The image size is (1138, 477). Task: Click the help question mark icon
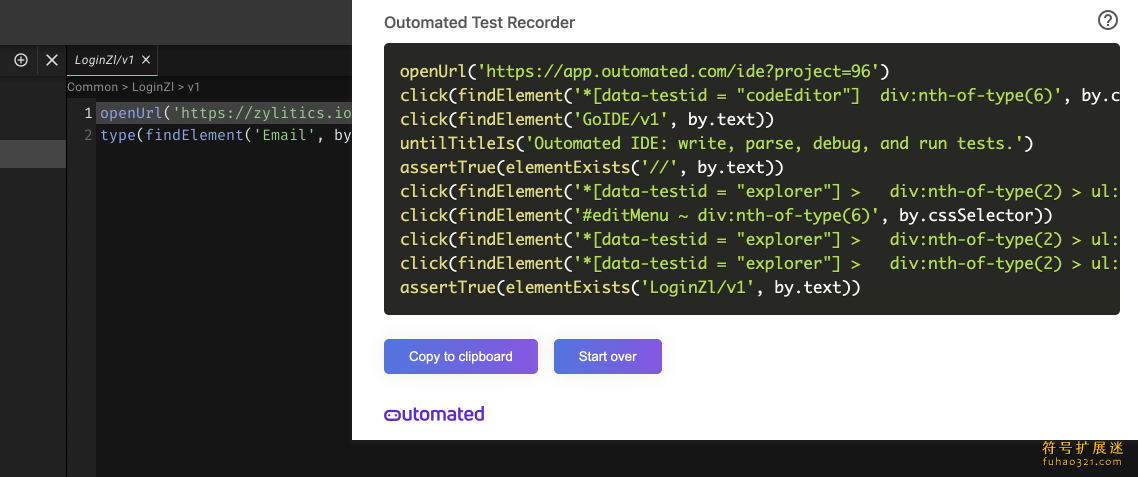[1108, 20]
